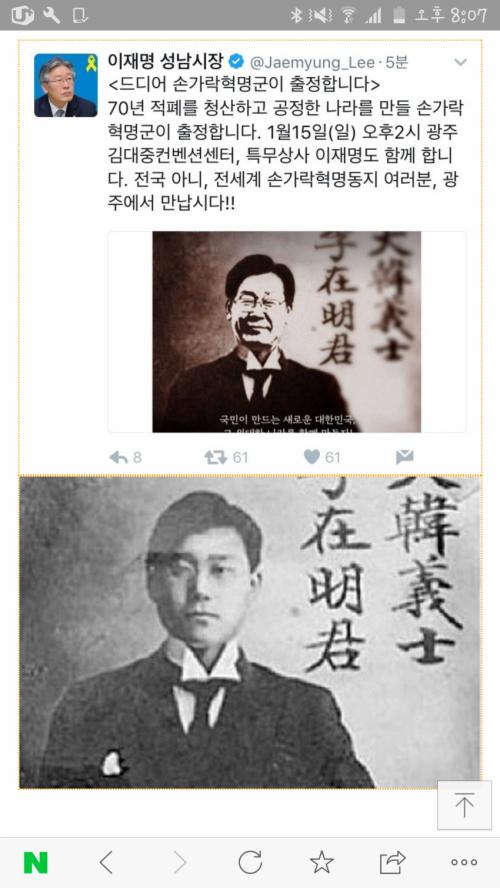Open the black-and-white original portrait photo
Viewport: 500px width, 888px height.
250,632
